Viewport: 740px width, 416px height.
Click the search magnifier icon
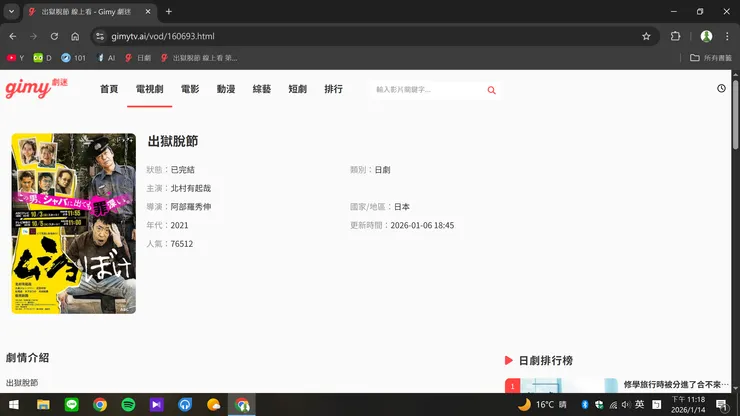point(491,90)
